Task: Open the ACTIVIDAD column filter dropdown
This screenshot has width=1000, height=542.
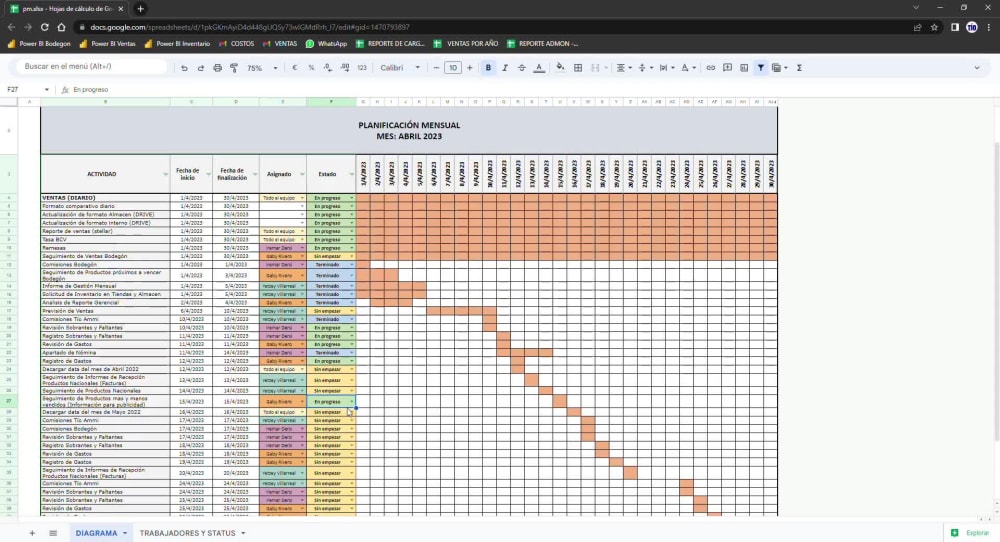Action: [x=165, y=174]
